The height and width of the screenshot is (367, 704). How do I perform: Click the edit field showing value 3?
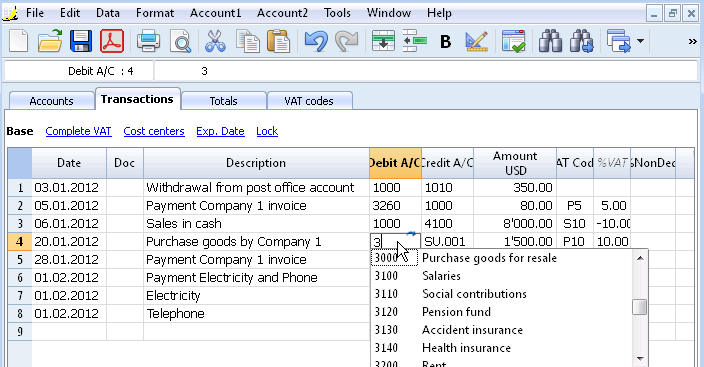[x=425, y=71]
